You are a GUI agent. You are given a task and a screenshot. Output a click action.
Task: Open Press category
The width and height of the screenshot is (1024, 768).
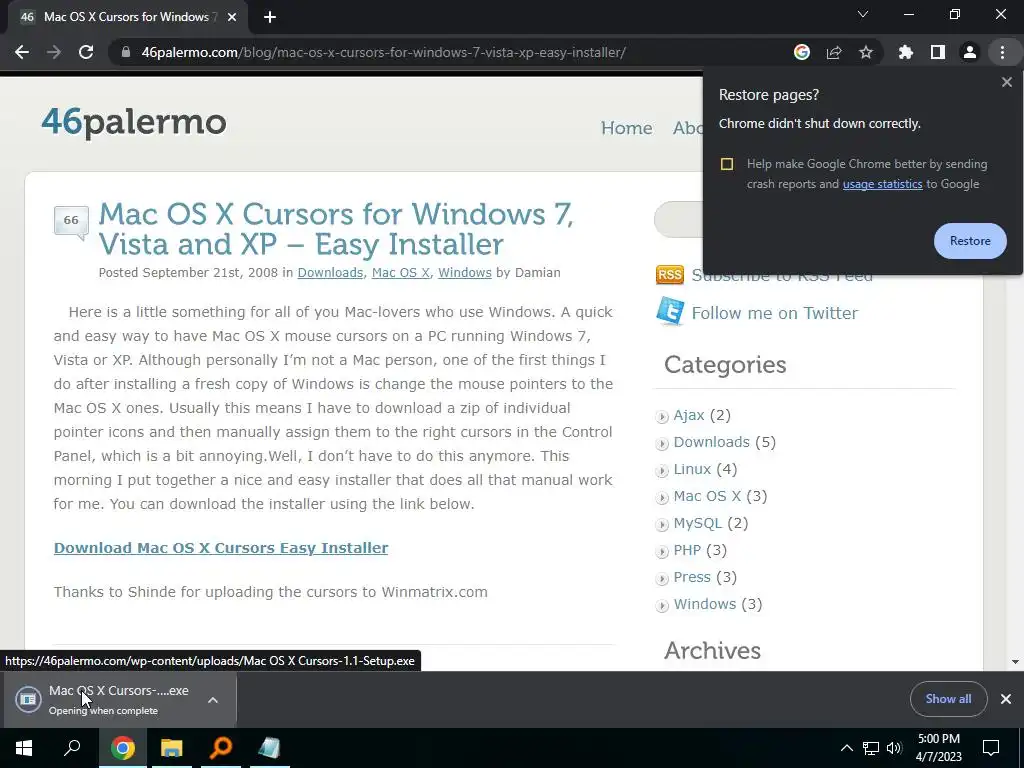pos(692,577)
